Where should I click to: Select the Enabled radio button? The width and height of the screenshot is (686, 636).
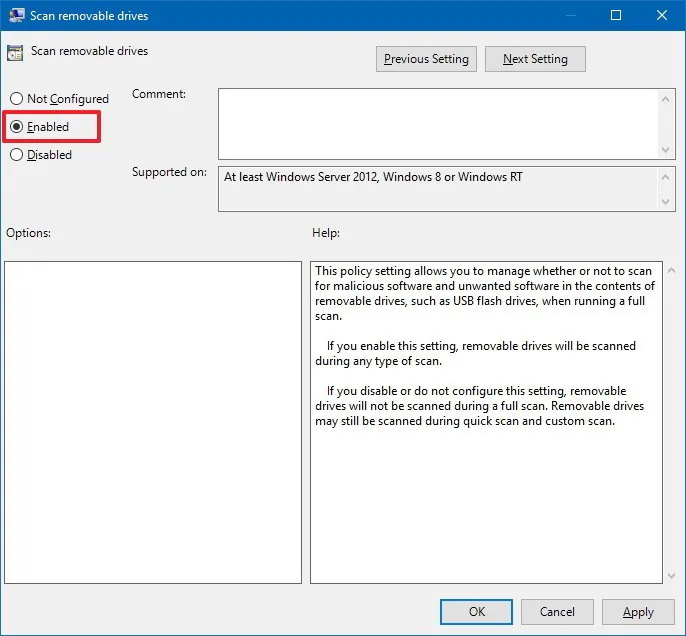click(x=39, y=127)
